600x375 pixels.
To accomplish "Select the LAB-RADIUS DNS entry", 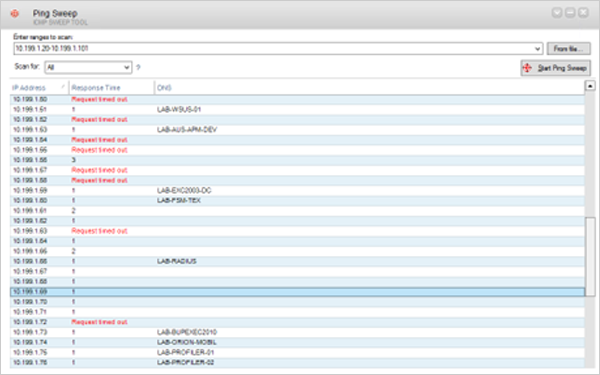I will point(176,261).
